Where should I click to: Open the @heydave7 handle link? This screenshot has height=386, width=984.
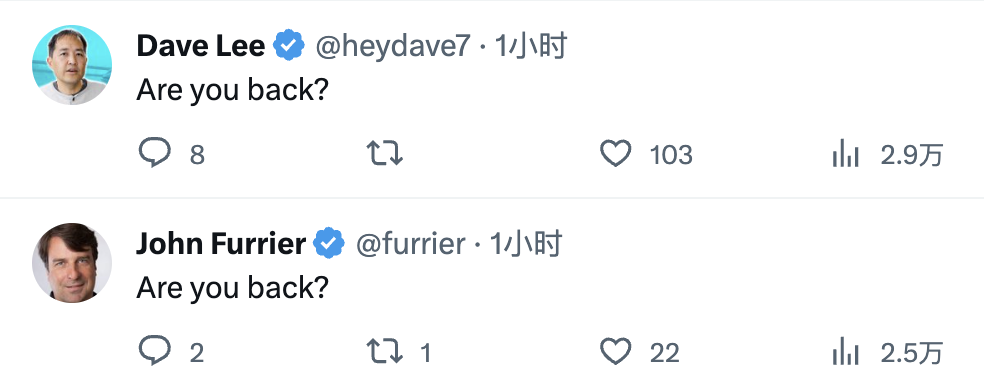[x=393, y=46]
